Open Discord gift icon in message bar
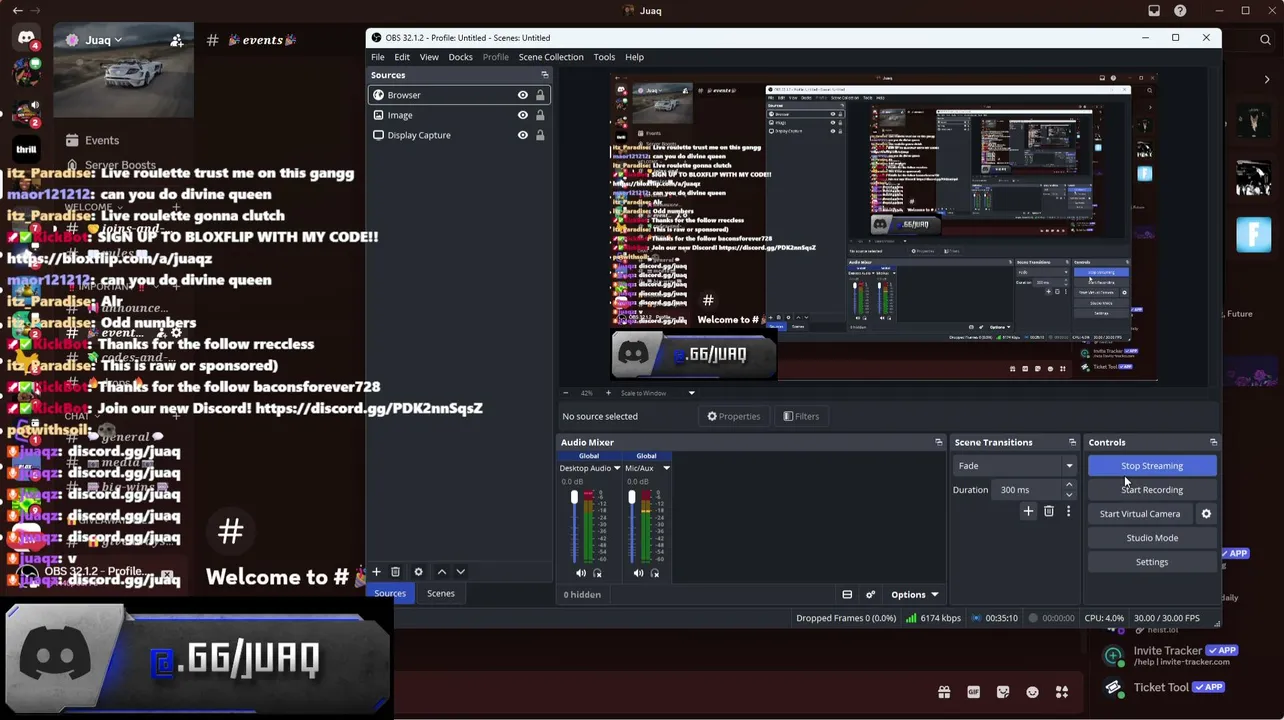The height and width of the screenshot is (720, 1284). 943,692
